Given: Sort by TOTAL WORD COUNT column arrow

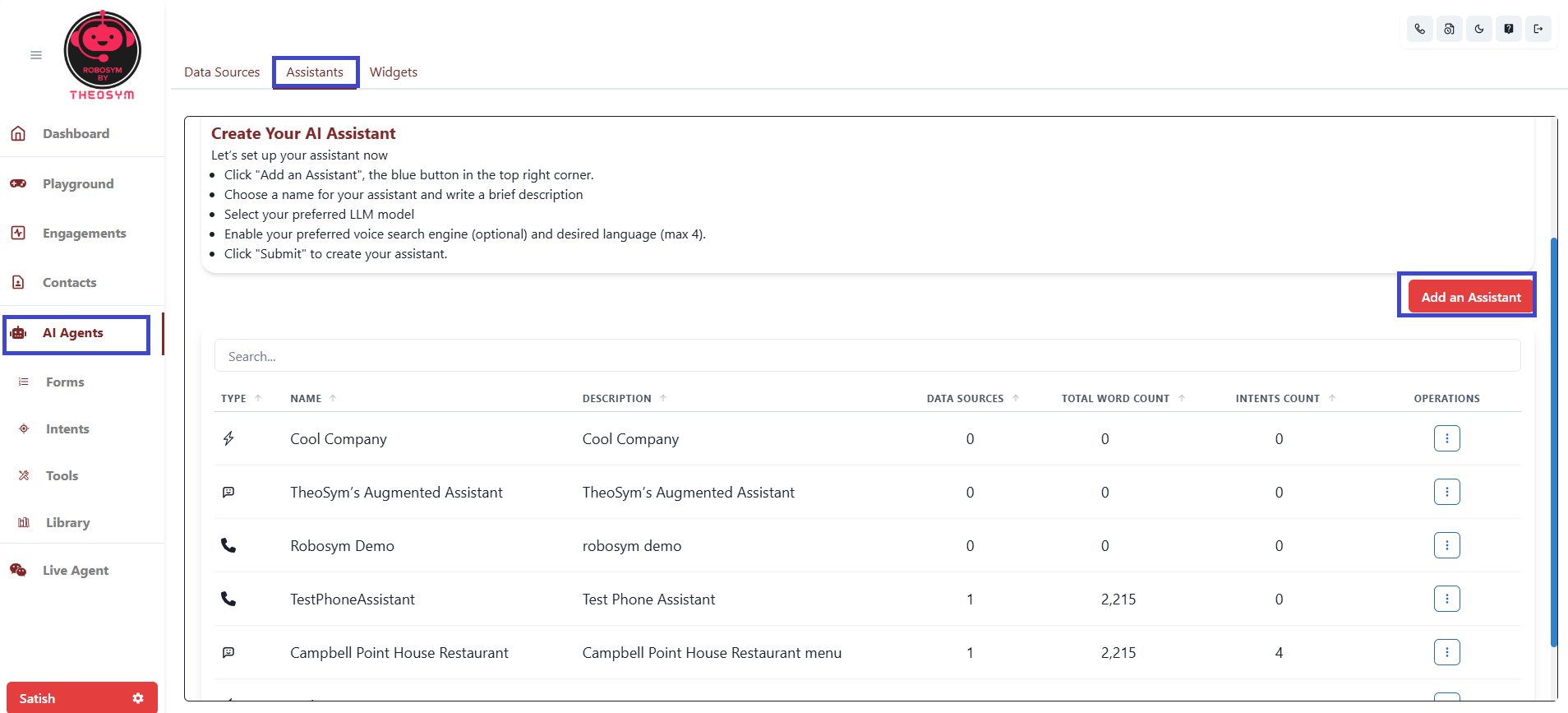Looking at the screenshot, I should coord(1182,398).
